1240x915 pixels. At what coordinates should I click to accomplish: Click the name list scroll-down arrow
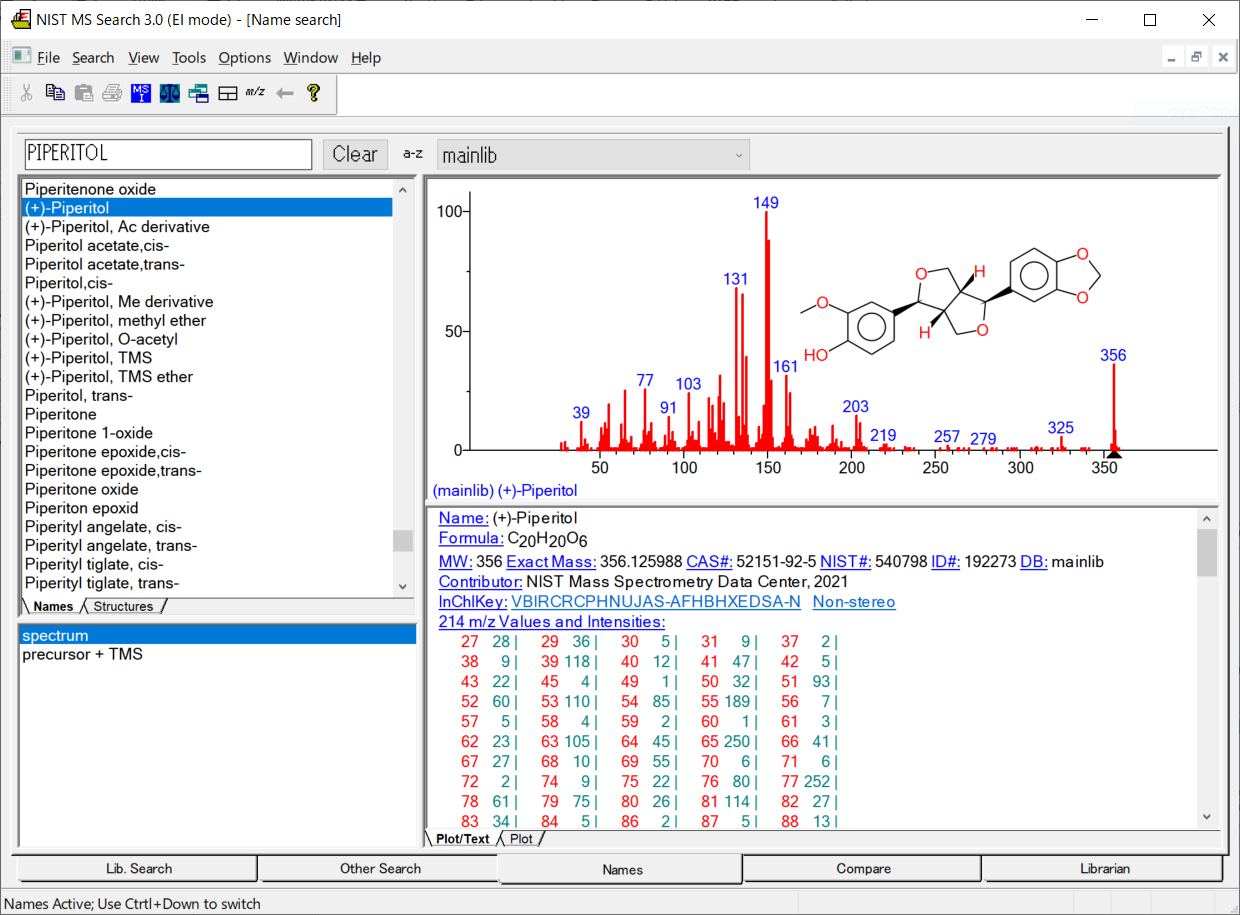(403, 587)
